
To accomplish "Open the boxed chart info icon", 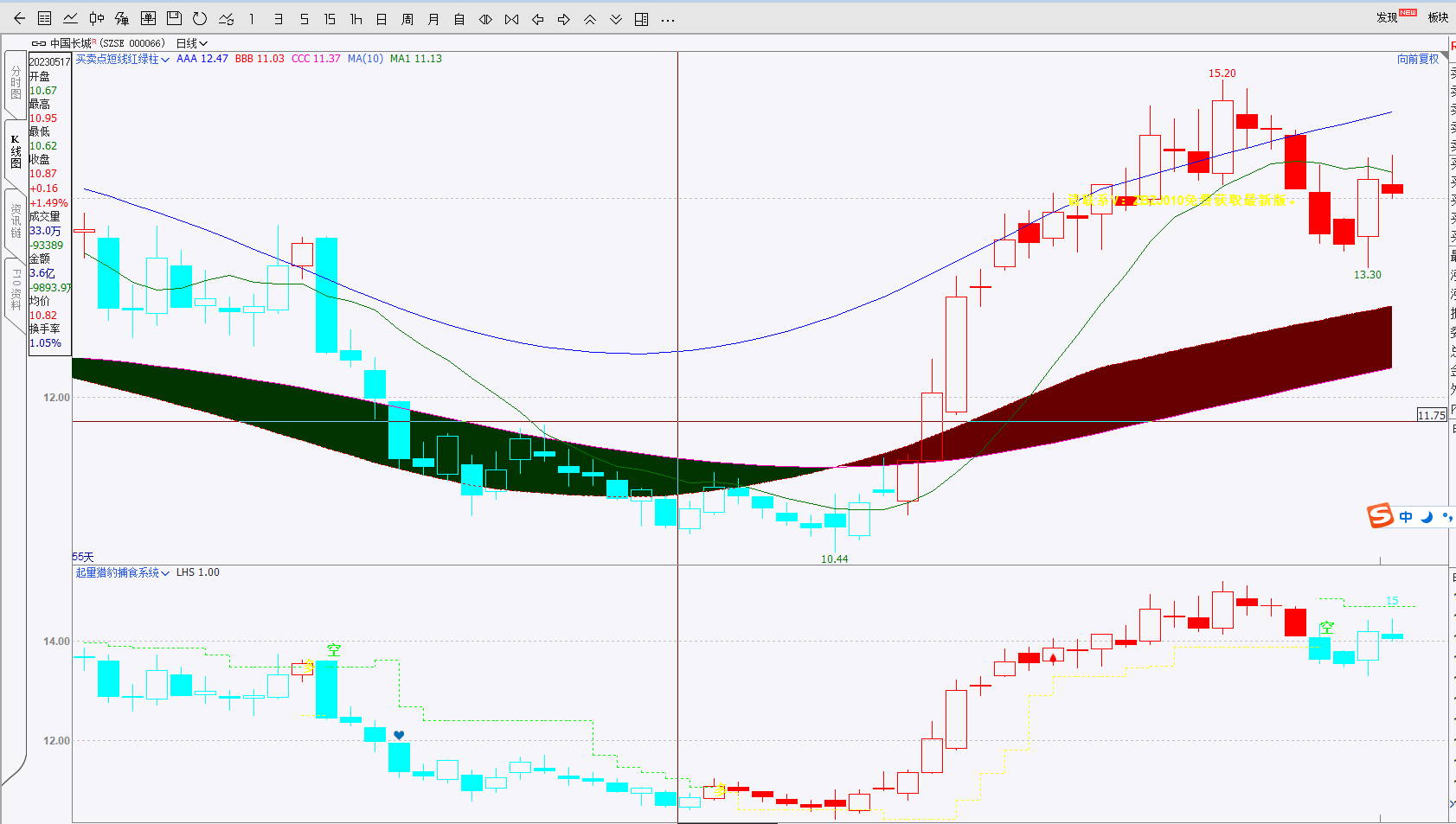I will [148, 18].
